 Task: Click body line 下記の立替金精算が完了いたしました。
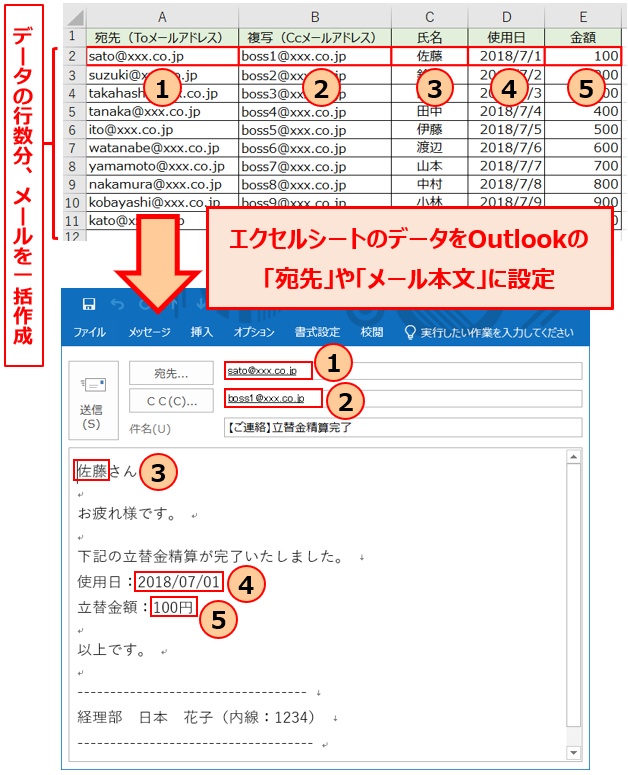click(x=211, y=557)
